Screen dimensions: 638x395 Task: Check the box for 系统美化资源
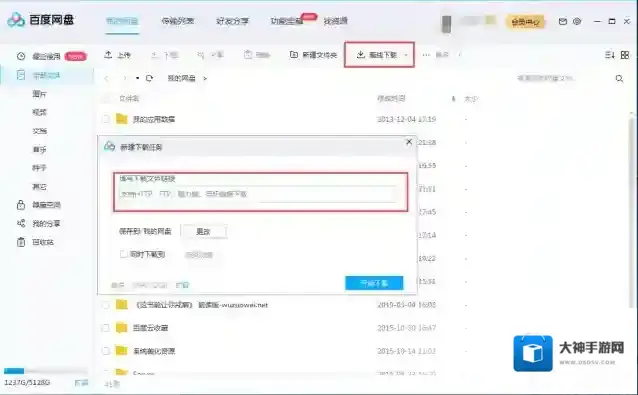point(106,351)
